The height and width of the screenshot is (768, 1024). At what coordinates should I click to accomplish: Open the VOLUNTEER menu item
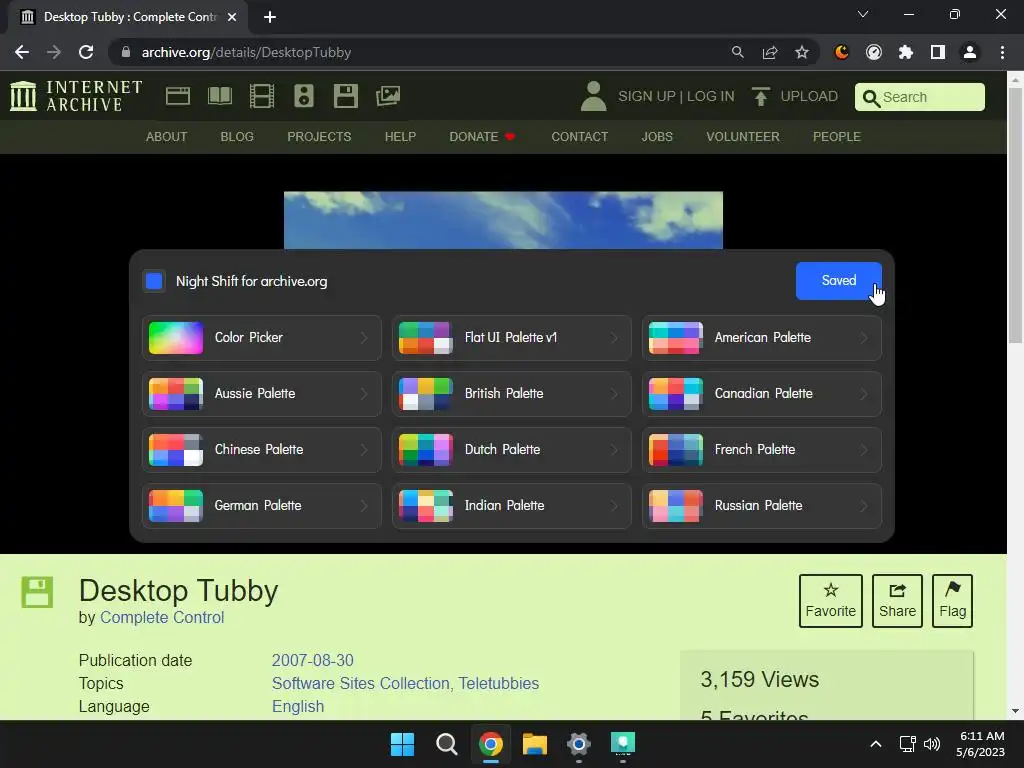743,136
